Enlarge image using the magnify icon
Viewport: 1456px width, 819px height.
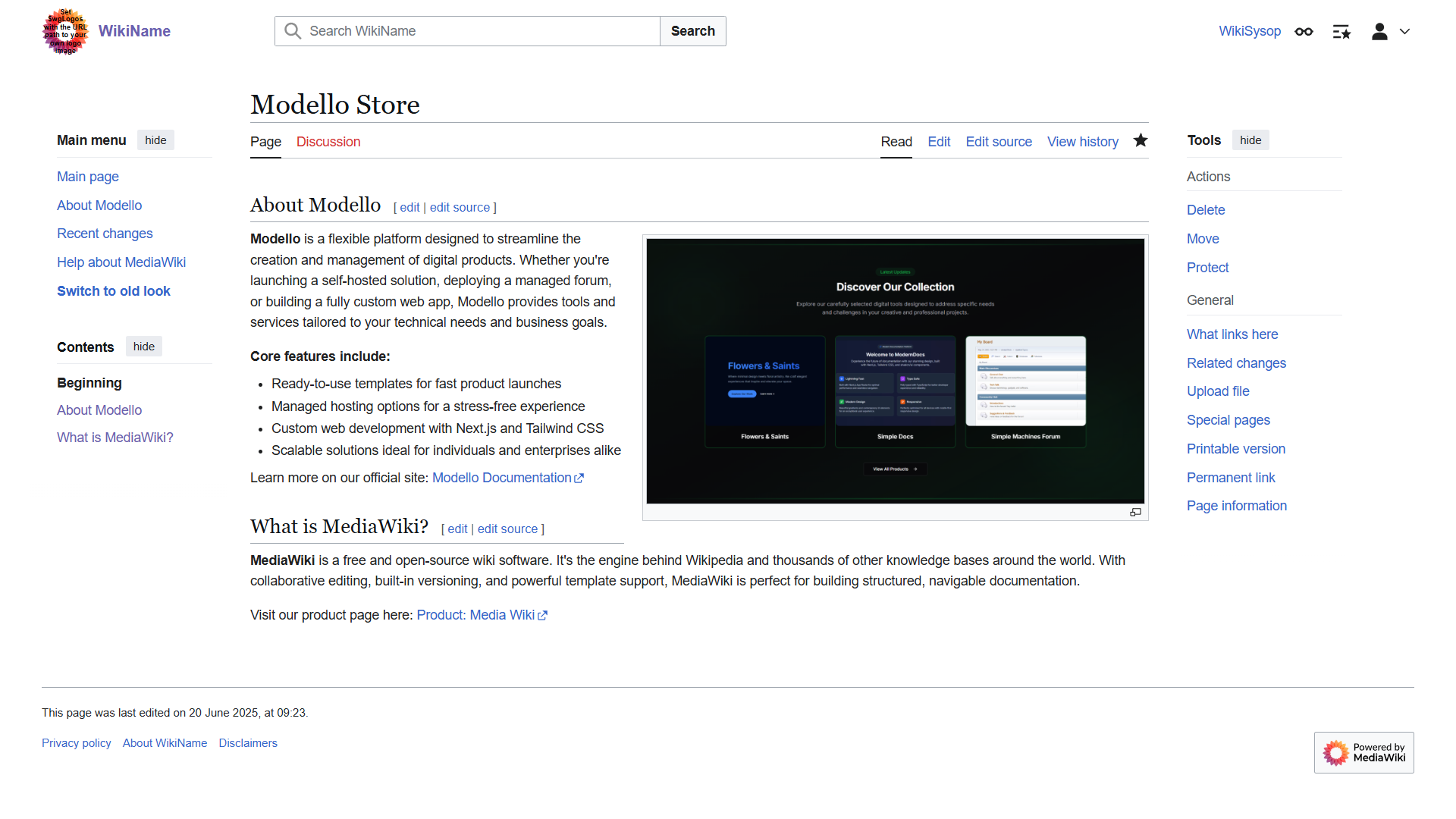tap(1135, 513)
